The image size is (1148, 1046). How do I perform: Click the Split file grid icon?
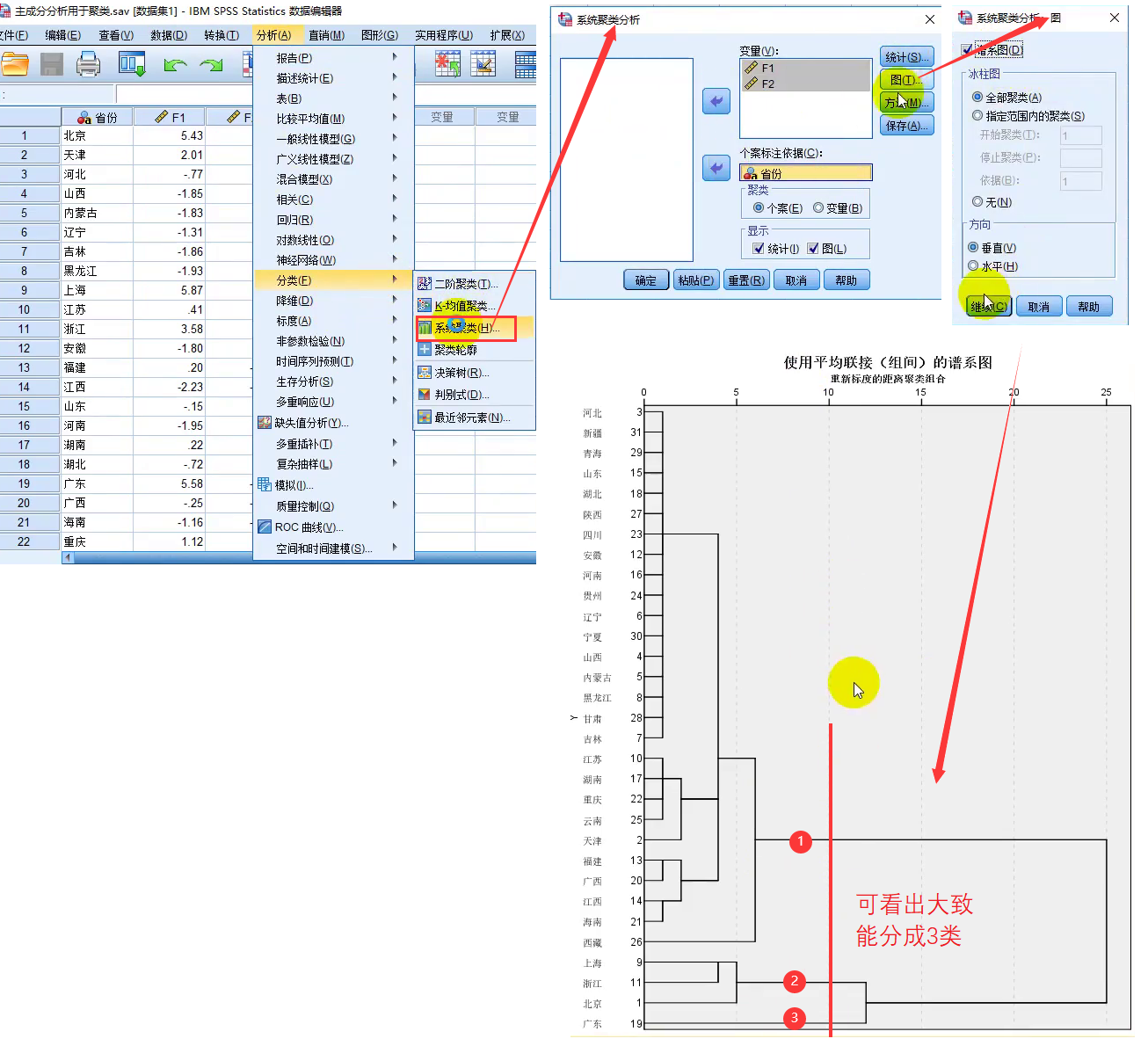[x=525, y=64]
